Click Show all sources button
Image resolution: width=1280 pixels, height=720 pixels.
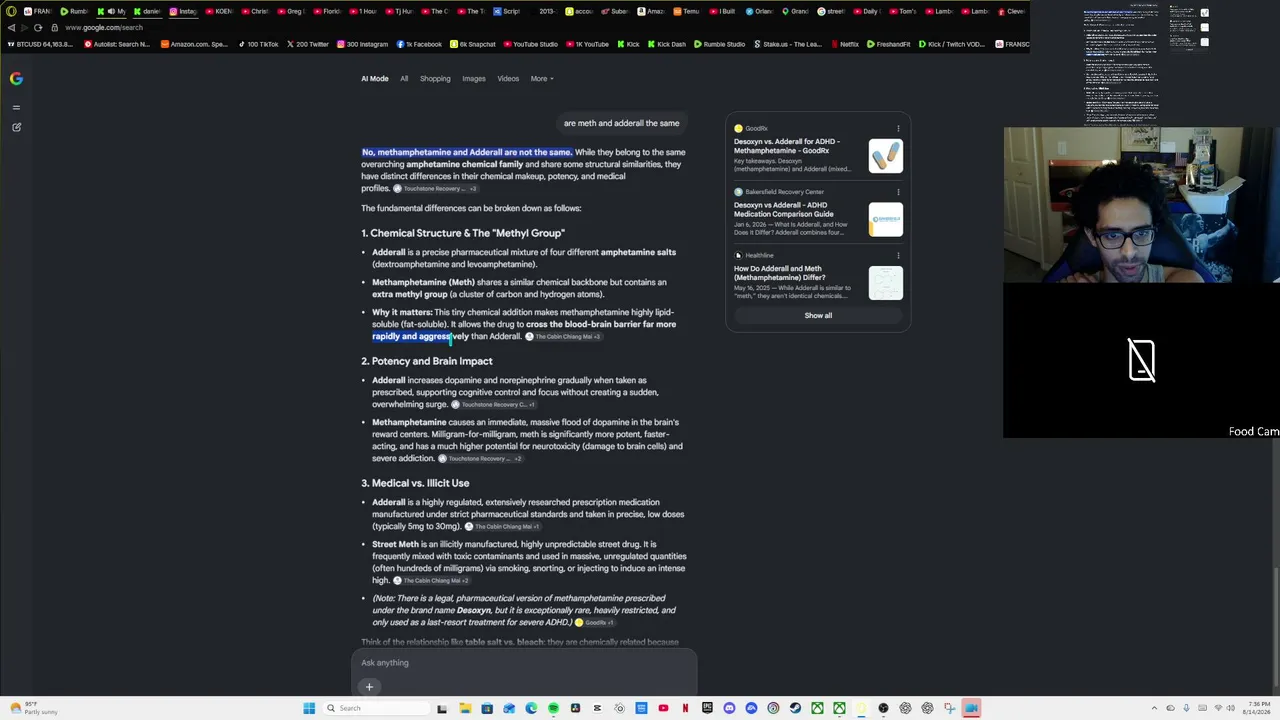pyautogui.click(x=818, y=315)
